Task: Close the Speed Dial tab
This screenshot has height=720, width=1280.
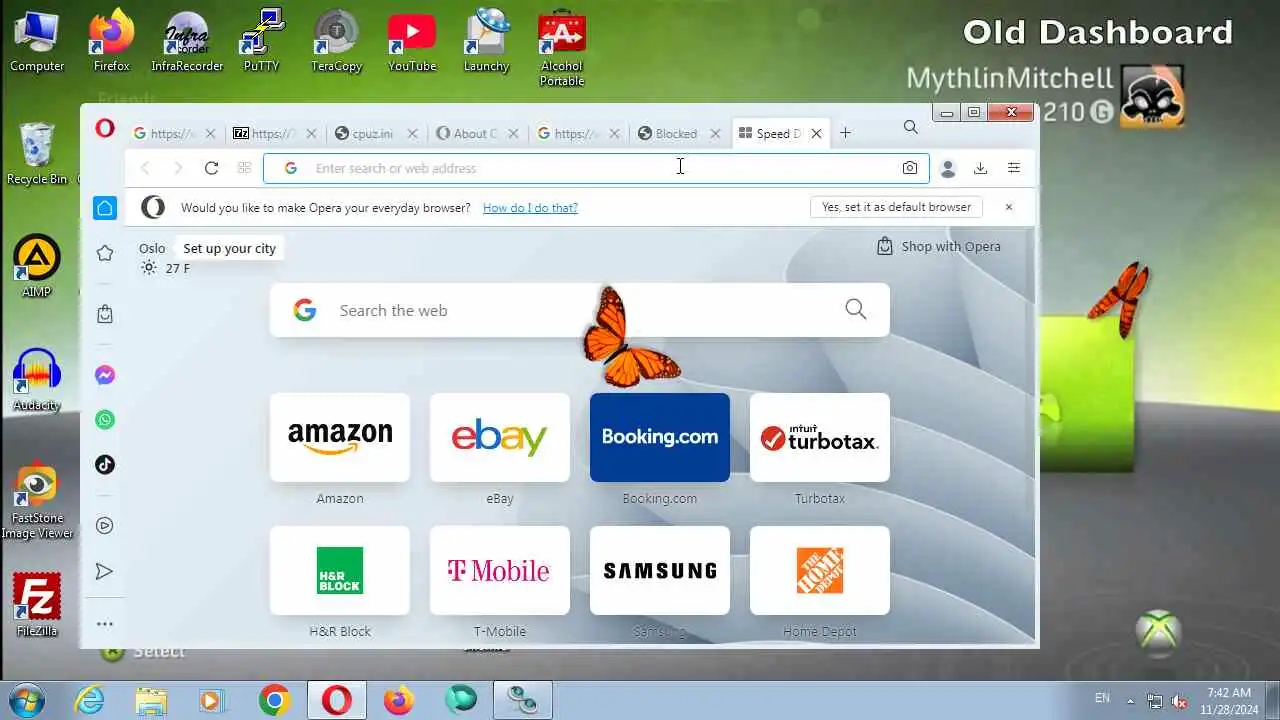Action: (x=816, y=133)
